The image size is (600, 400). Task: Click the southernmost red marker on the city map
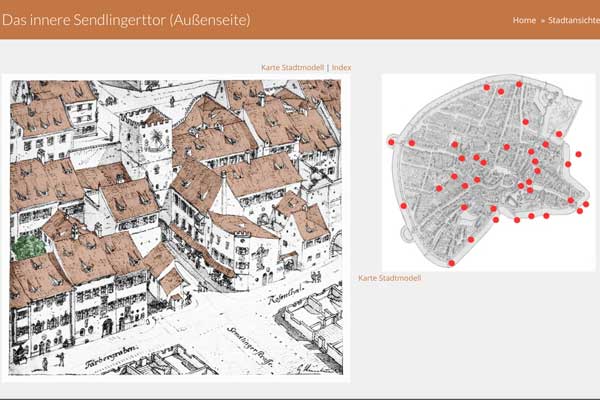(452, 263)
